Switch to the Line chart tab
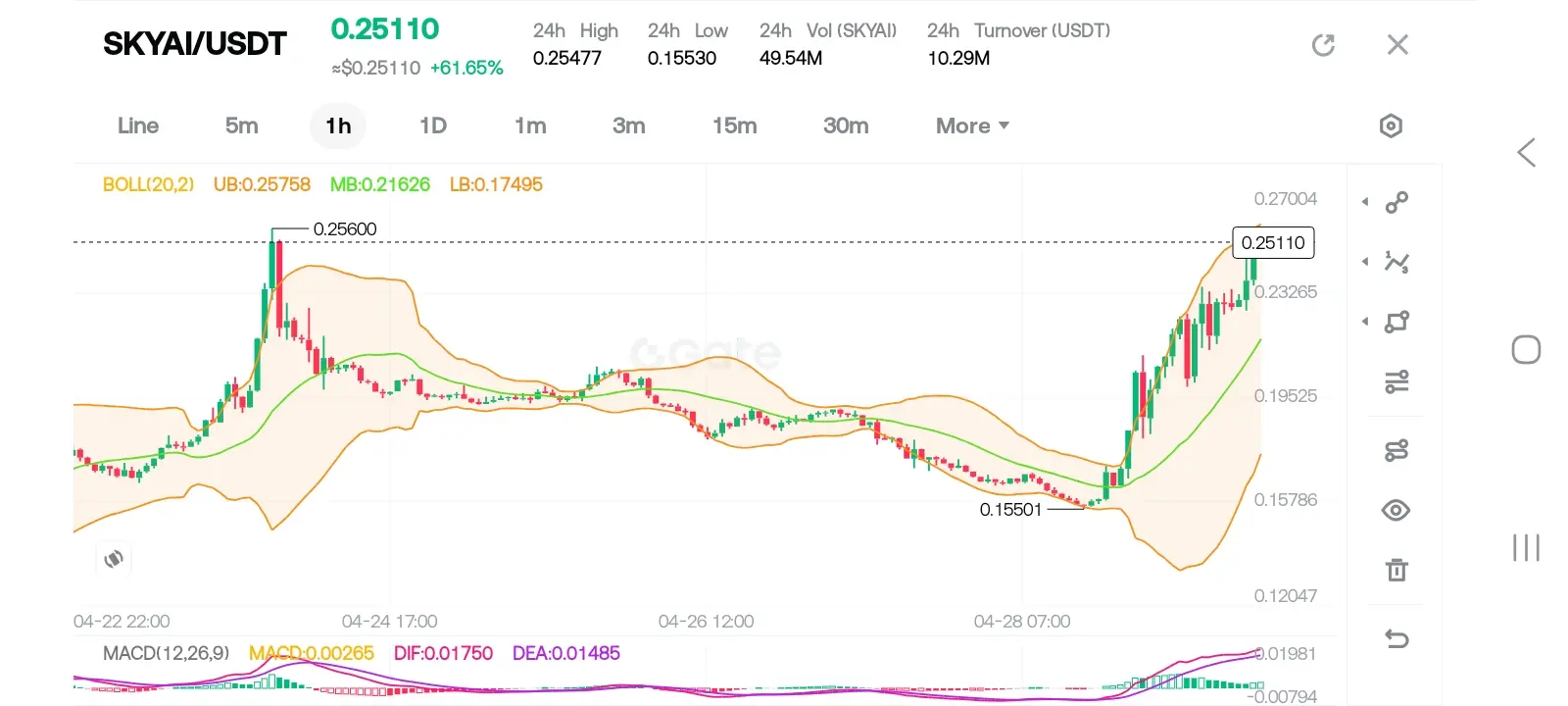This screenshot has height=706, width=1568. point(138,126)
